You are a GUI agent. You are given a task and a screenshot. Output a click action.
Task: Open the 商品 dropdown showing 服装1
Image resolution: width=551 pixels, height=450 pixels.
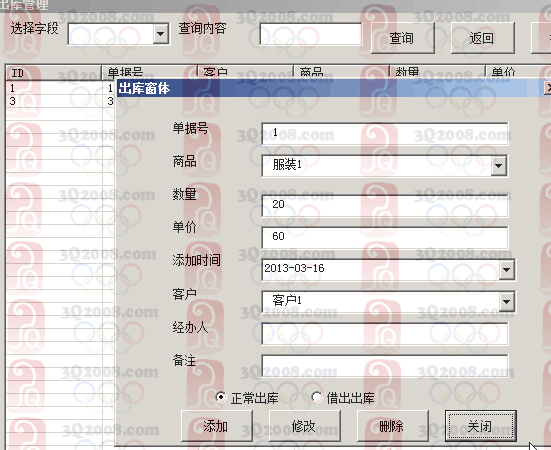coord(499,165)
